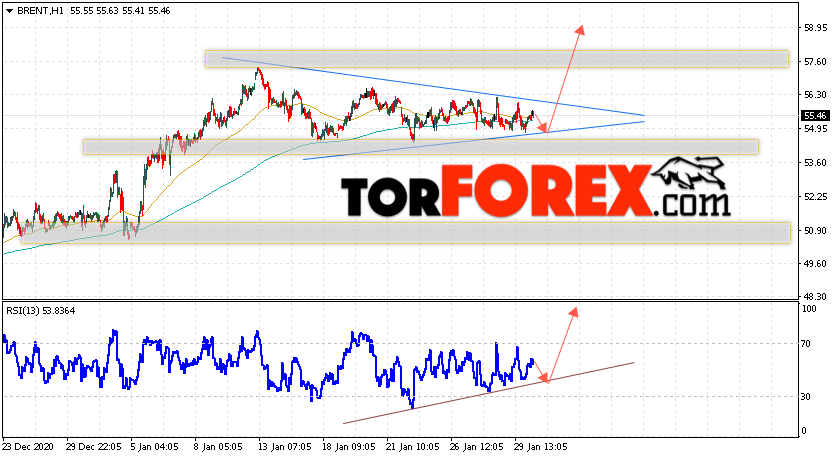Screen dimensions: 838x458
Task: Select the BRENT,H1 symbol title text
Action: pyautogui.click(x=40, y=11)
